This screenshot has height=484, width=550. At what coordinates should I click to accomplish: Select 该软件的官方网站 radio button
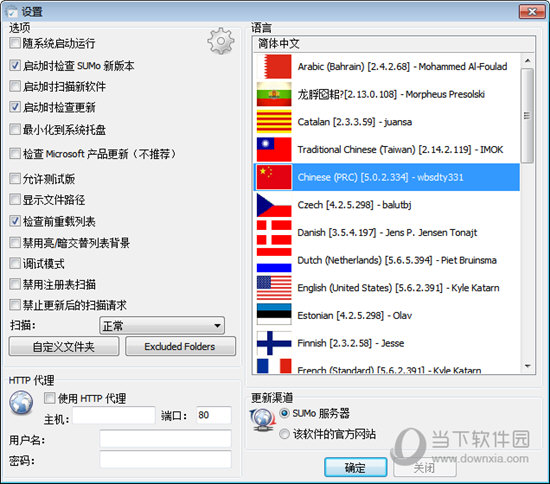pyautogui.click(x=284, y=434)
